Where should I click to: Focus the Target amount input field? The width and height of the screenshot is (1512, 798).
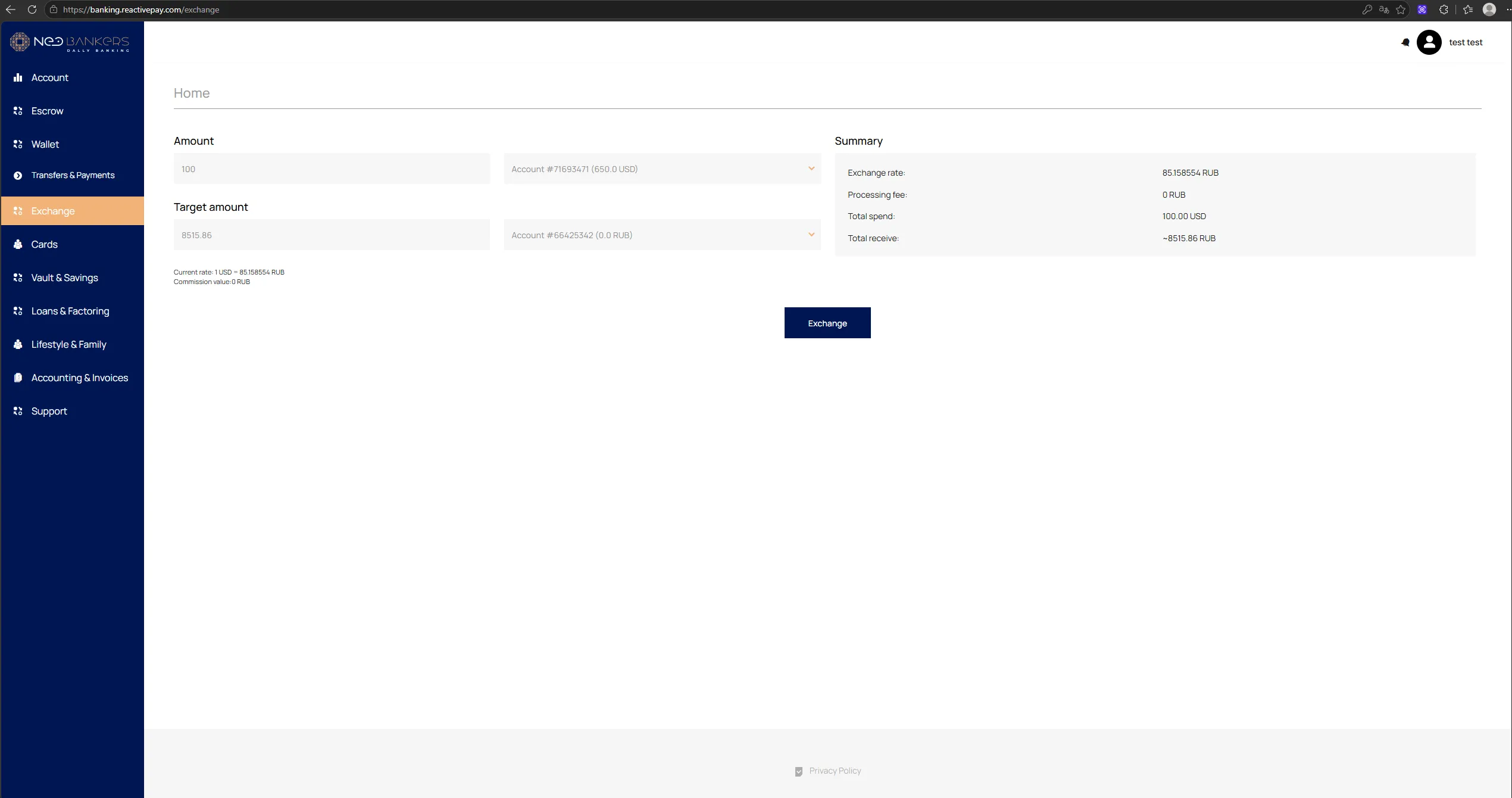point(332,235)
